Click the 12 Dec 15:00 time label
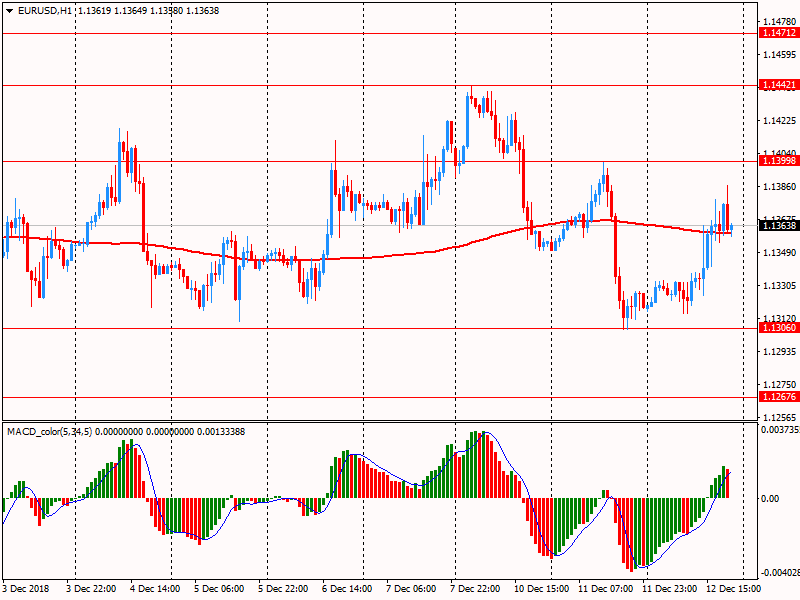 point(733,589)
